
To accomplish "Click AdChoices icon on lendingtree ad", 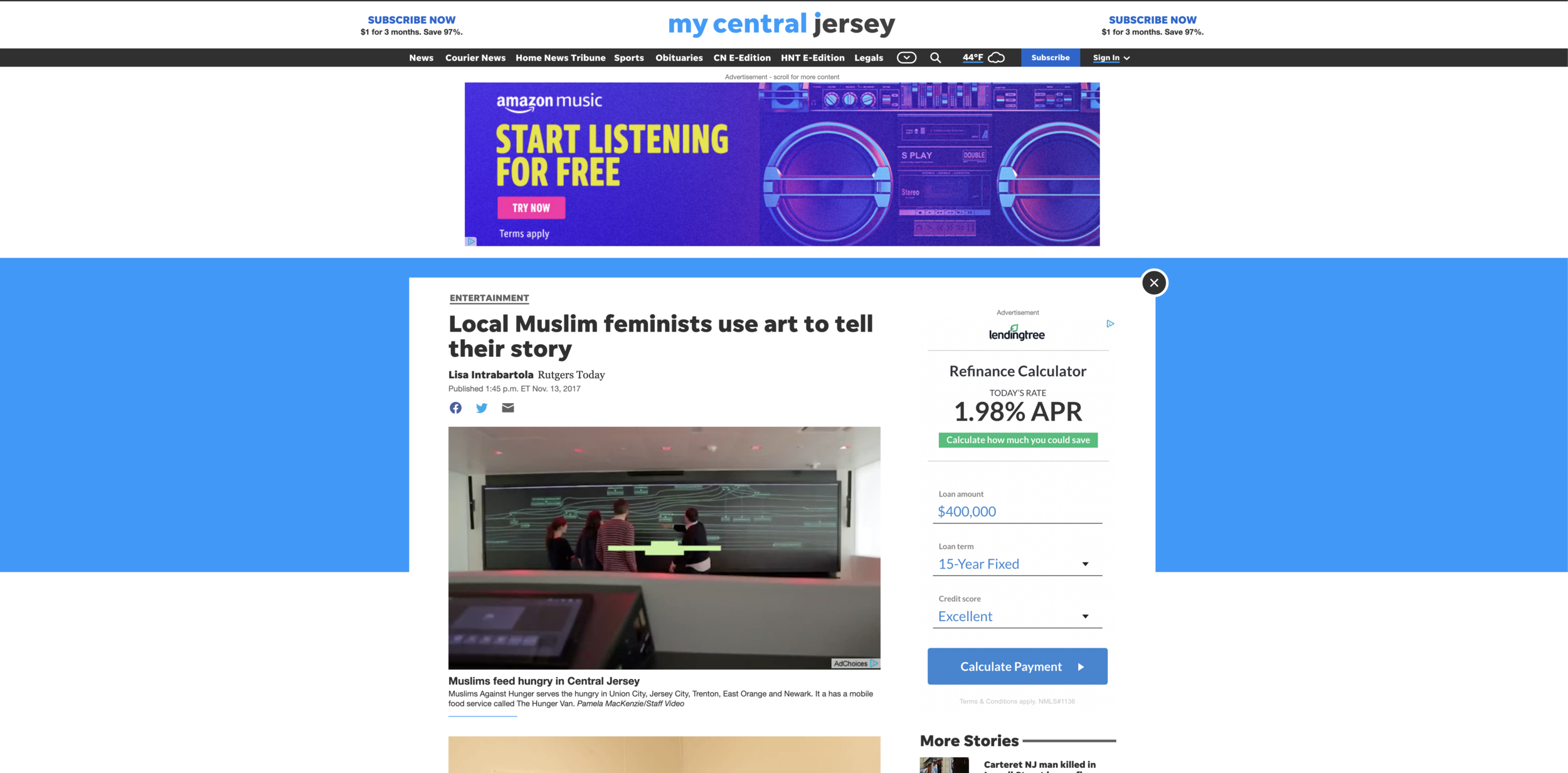I will click(x=1110, y=323).
